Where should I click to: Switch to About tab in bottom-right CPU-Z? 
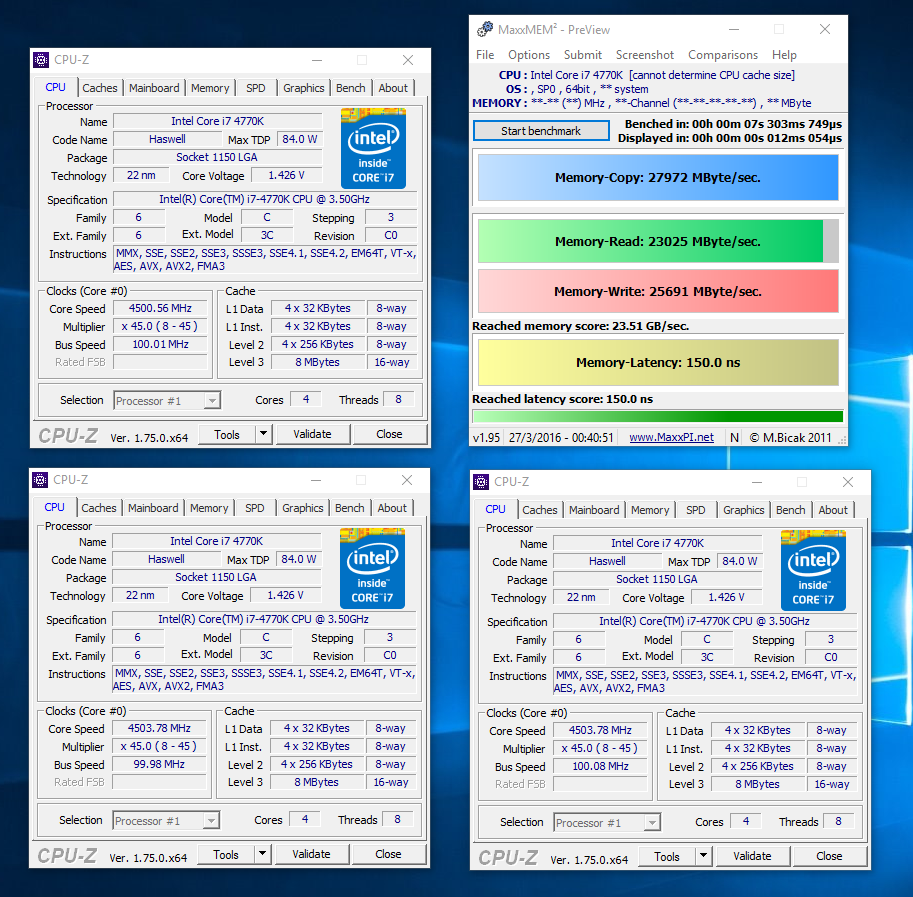[833, 510]
